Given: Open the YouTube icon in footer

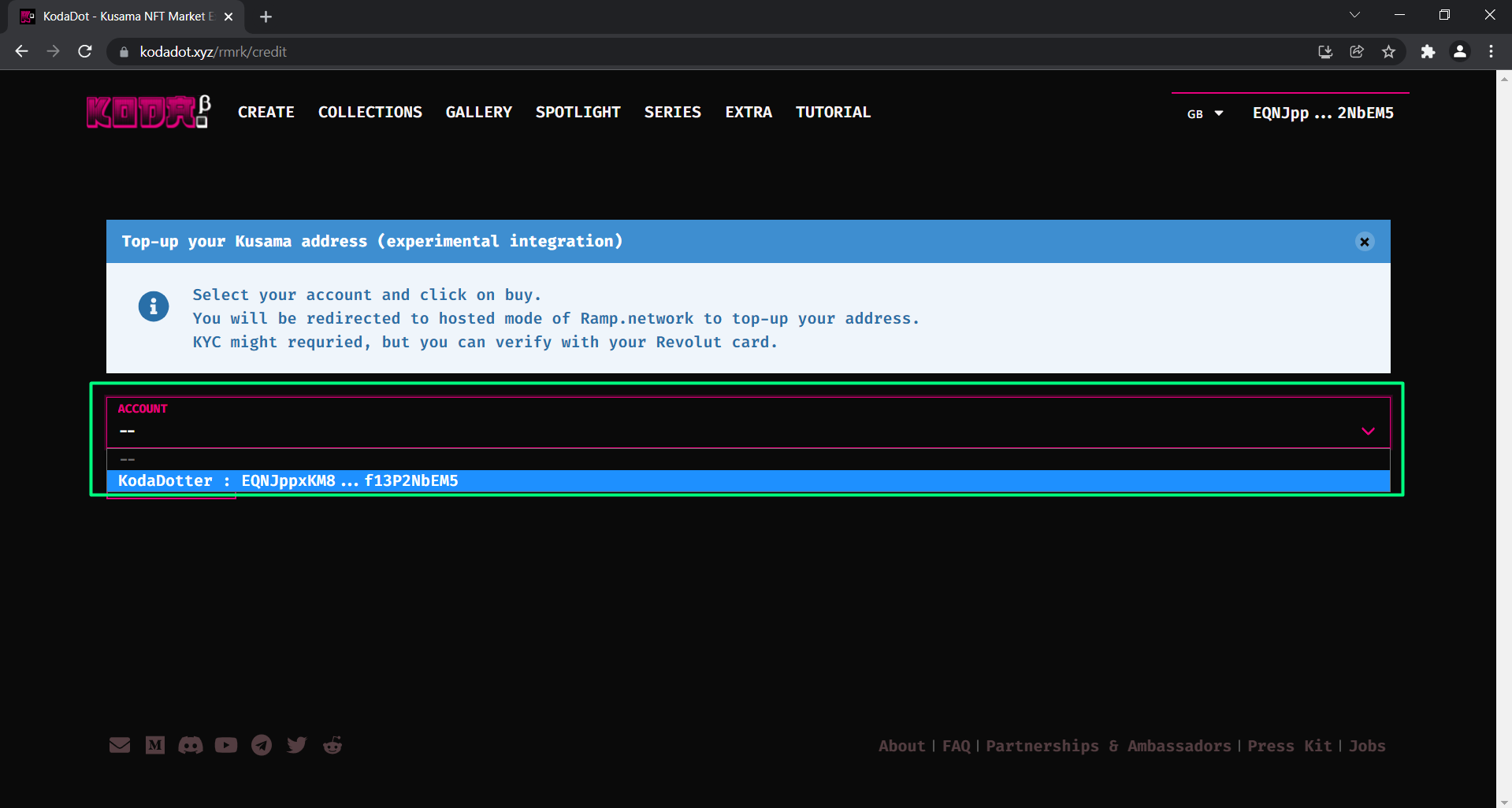Looking at the screenshot, I should (x=226, y=745).
